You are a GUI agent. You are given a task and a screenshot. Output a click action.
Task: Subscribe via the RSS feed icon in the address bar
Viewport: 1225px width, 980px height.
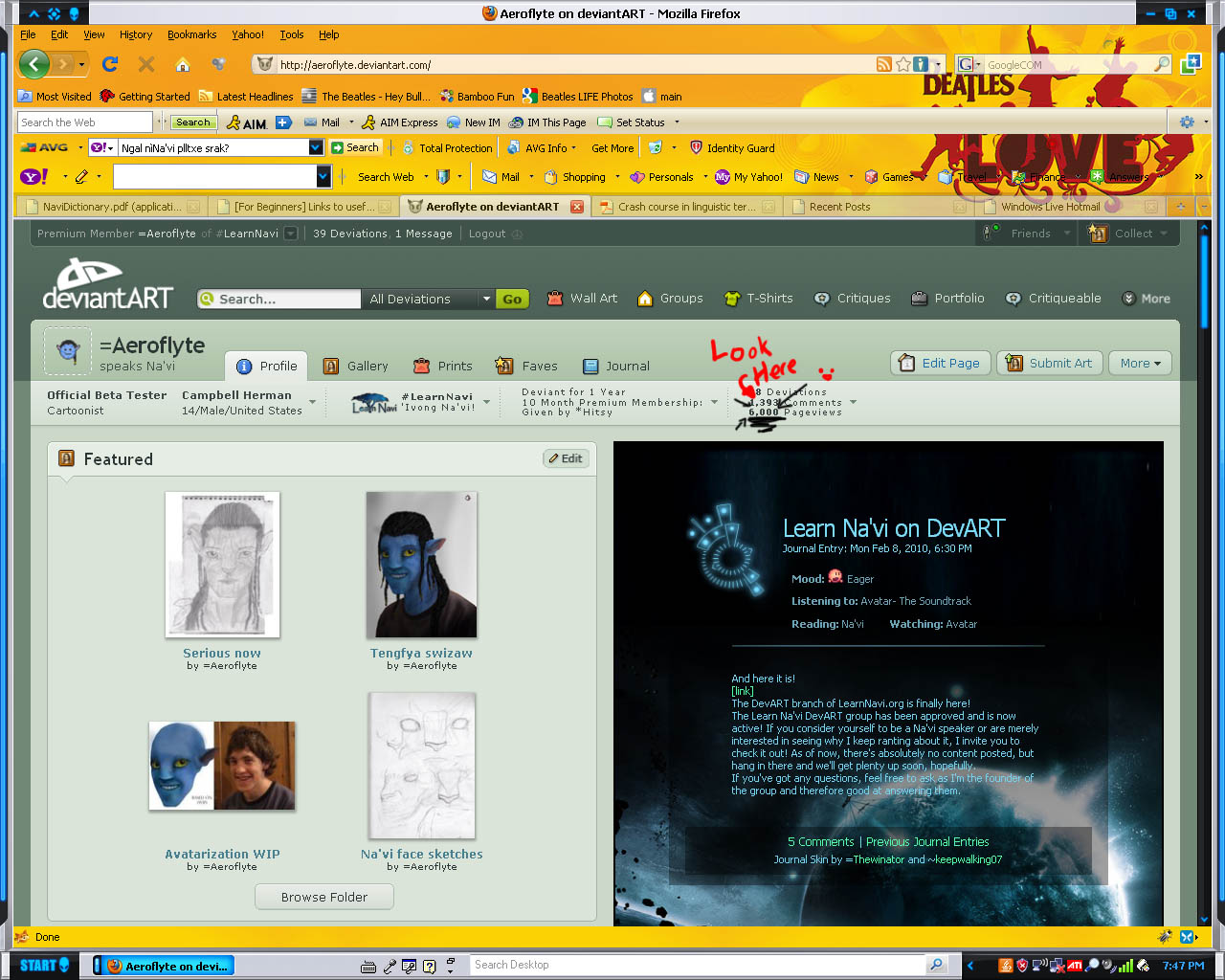884,64
